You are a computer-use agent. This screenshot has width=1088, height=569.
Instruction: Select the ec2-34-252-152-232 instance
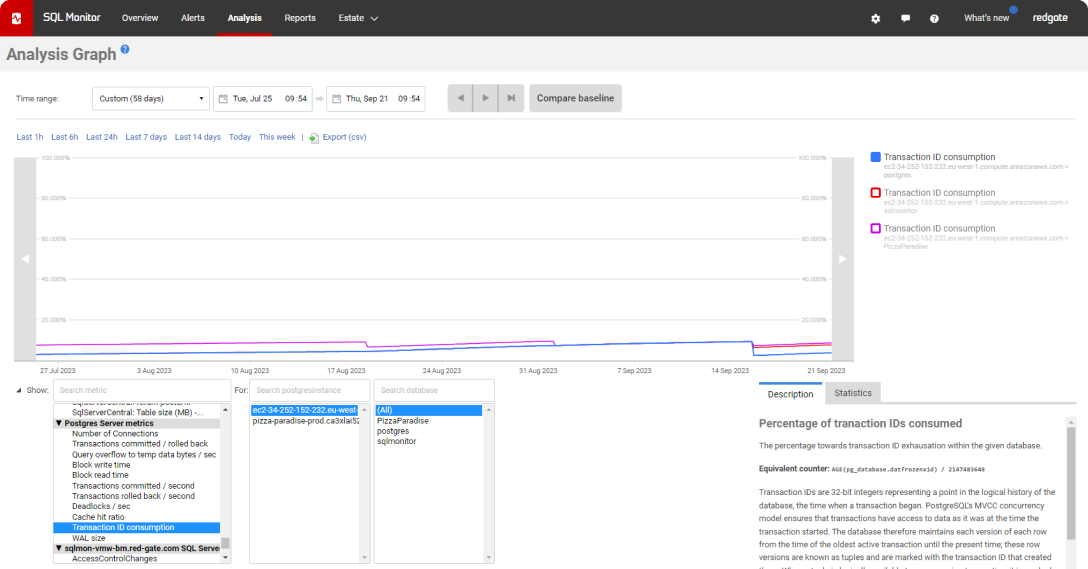[x=305, y=410]
